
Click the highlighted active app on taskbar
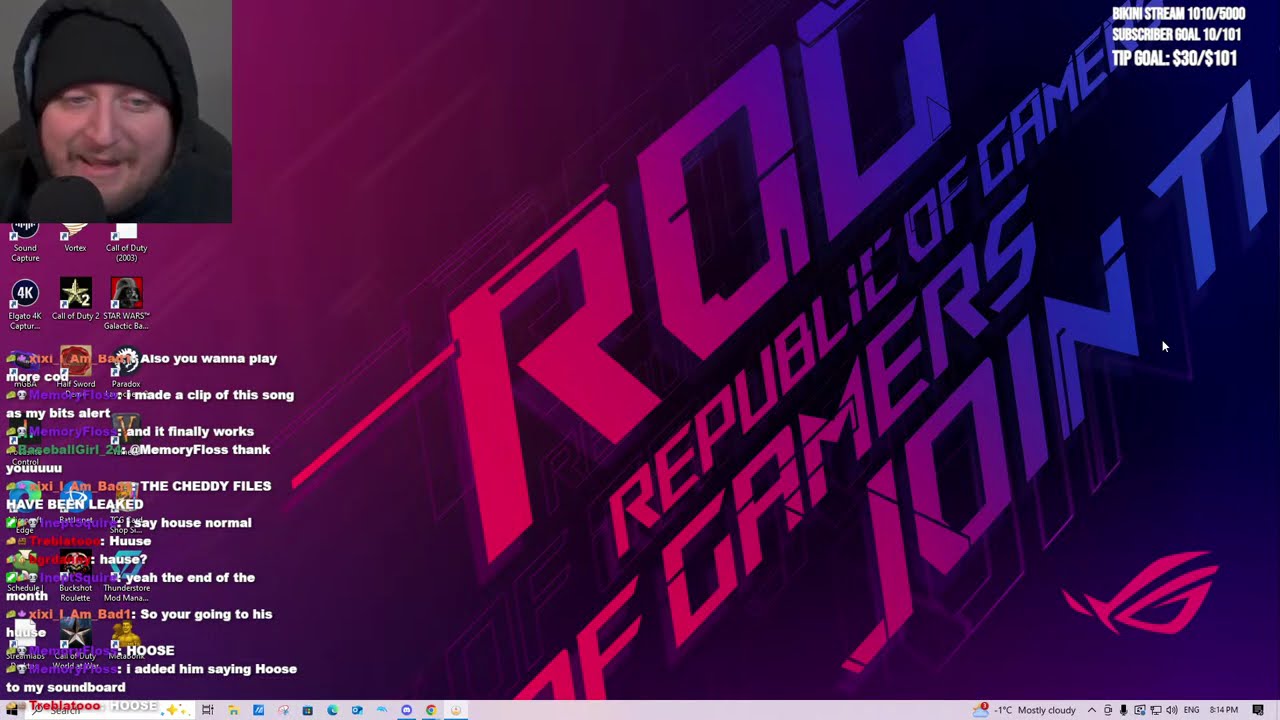455,710
